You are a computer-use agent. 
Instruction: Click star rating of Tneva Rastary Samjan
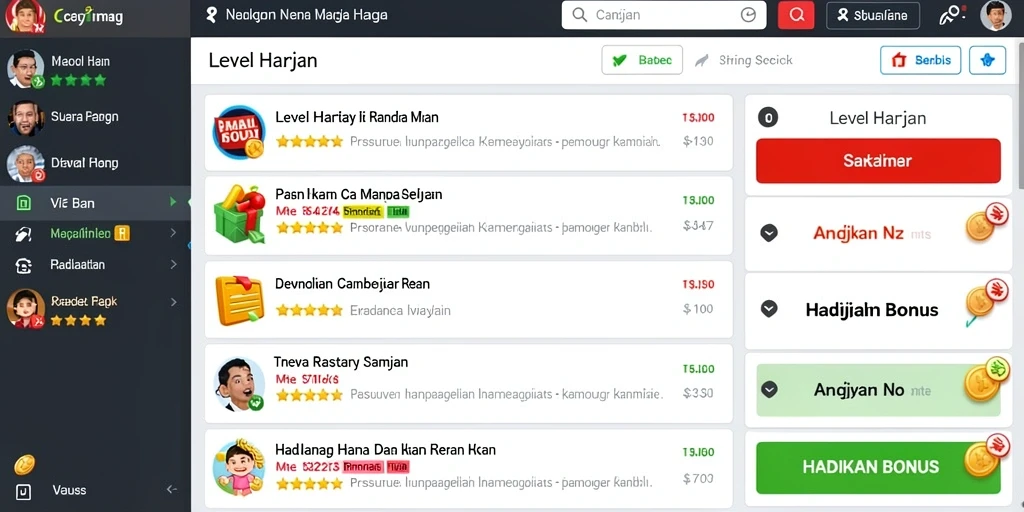[x=309, y=395]
